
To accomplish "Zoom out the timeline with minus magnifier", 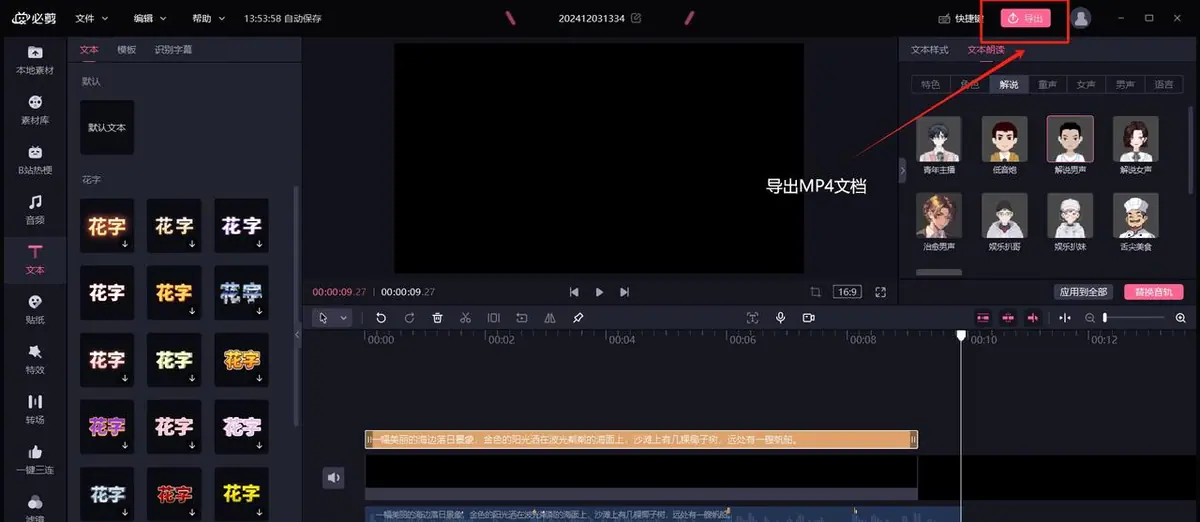I will [x=1090, y=318].
